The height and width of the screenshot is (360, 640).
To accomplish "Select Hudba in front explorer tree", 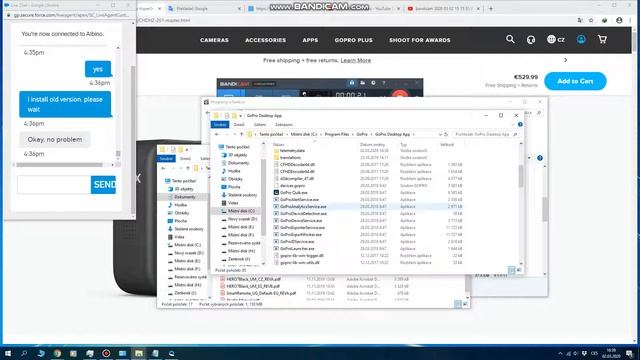I will (234, 171).
